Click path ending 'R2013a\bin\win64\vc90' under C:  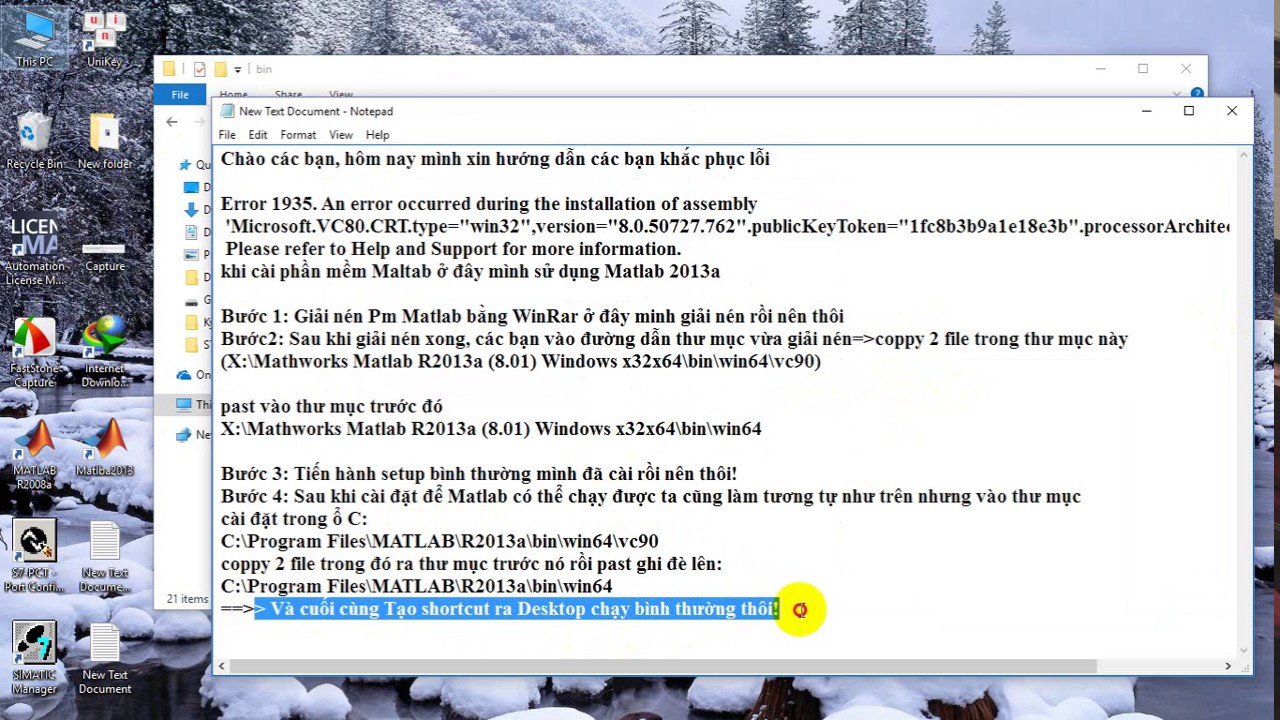[440, 541]
